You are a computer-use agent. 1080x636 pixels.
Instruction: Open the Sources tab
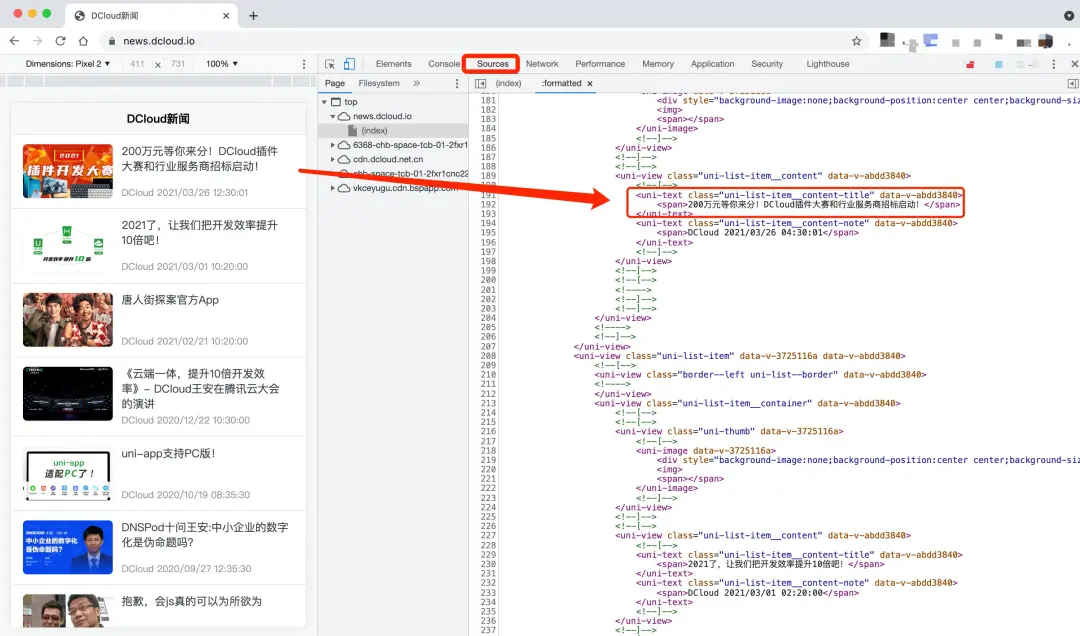(492, 64)
